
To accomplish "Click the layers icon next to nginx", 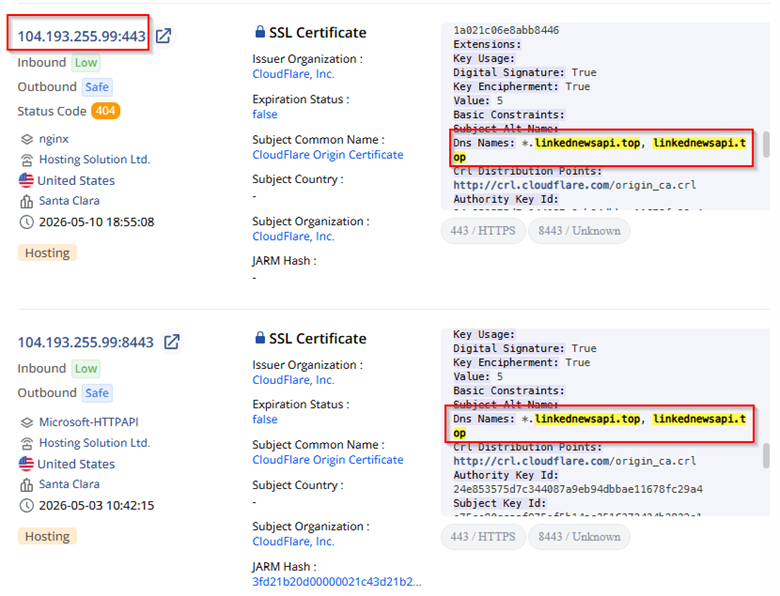I will tap(26, 139).
